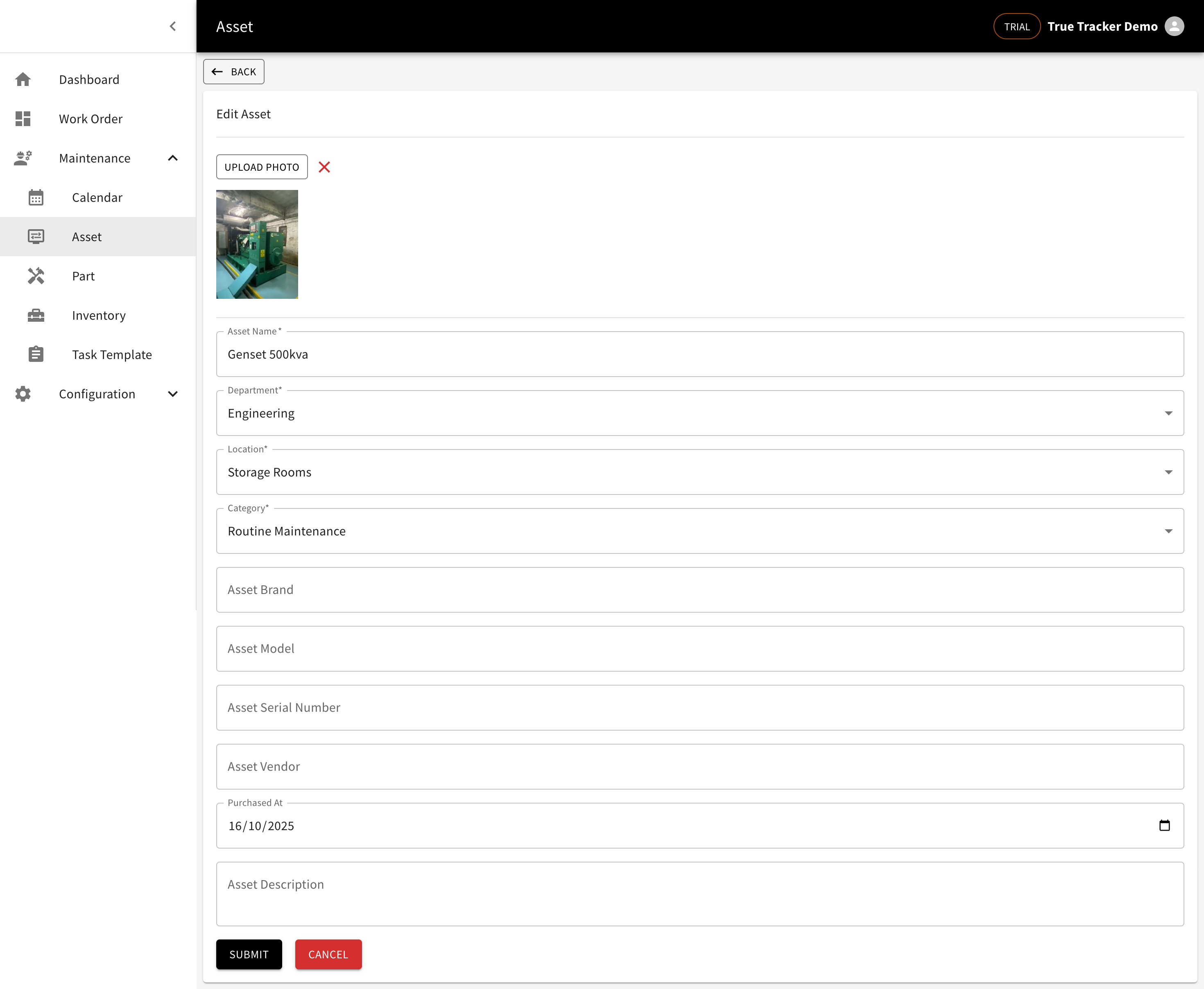Open the Configuration gear icon
1204x989 pixels.
click(23, 394)
